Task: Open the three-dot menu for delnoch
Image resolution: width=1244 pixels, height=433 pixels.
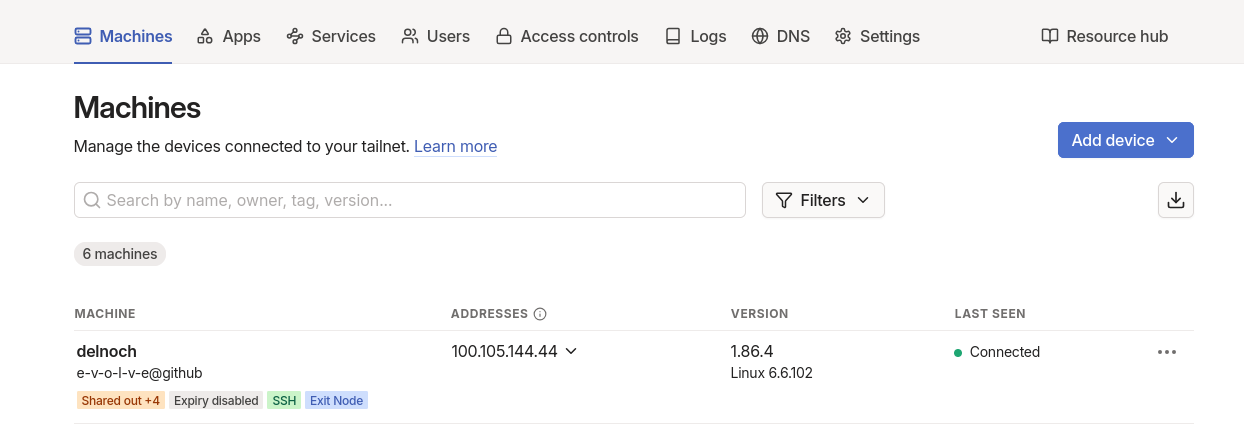Action: pyautogui.click(x=1166, y=352)
